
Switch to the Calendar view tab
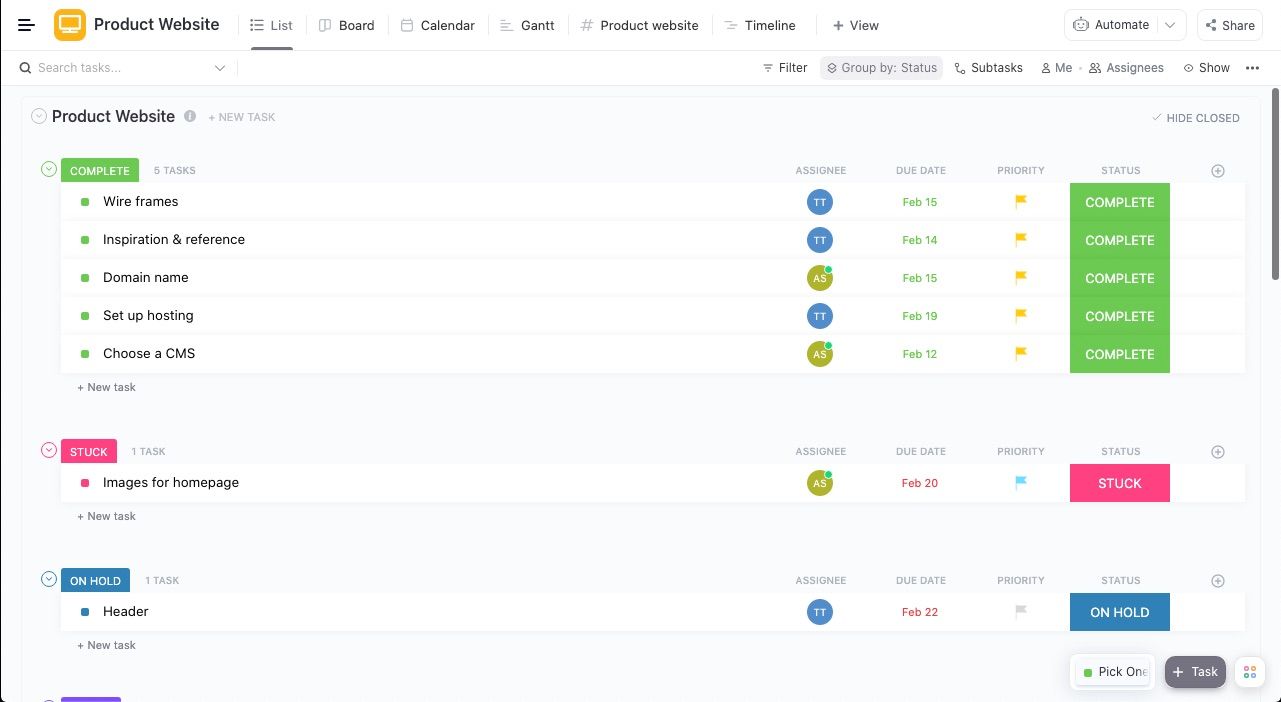coord(437,25)
